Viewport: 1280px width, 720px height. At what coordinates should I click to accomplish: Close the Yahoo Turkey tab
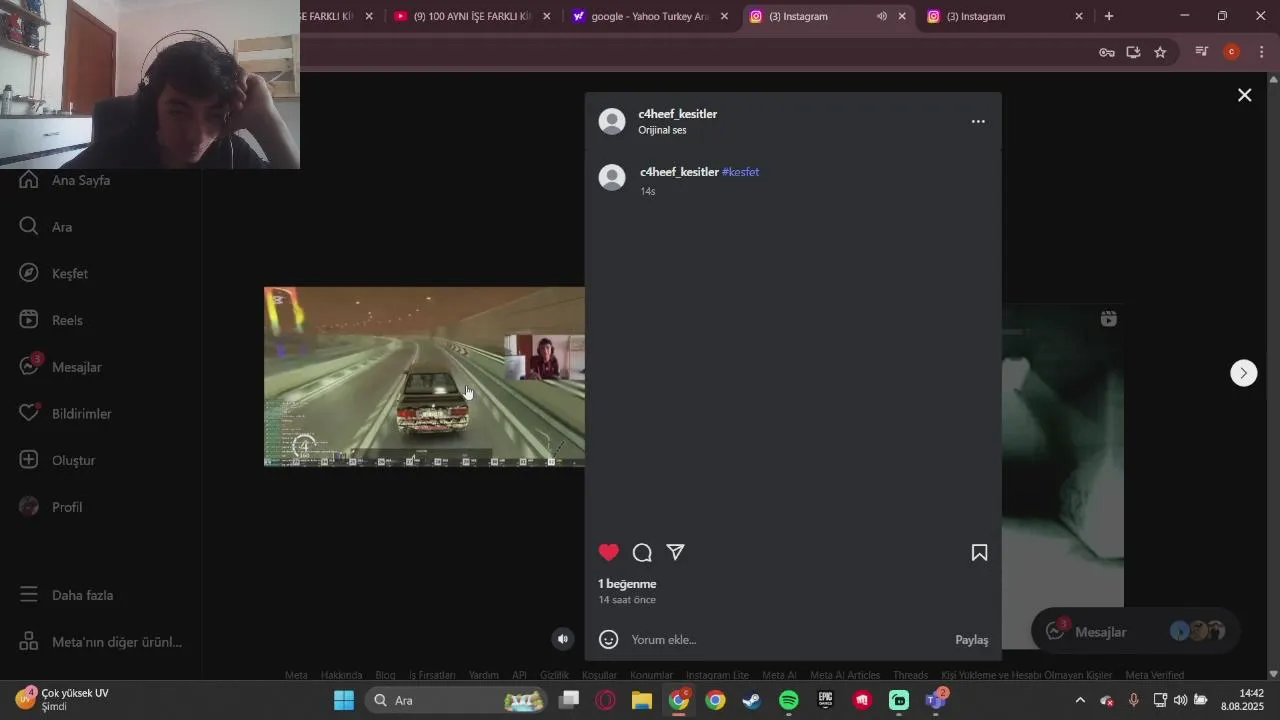(724, 16)
